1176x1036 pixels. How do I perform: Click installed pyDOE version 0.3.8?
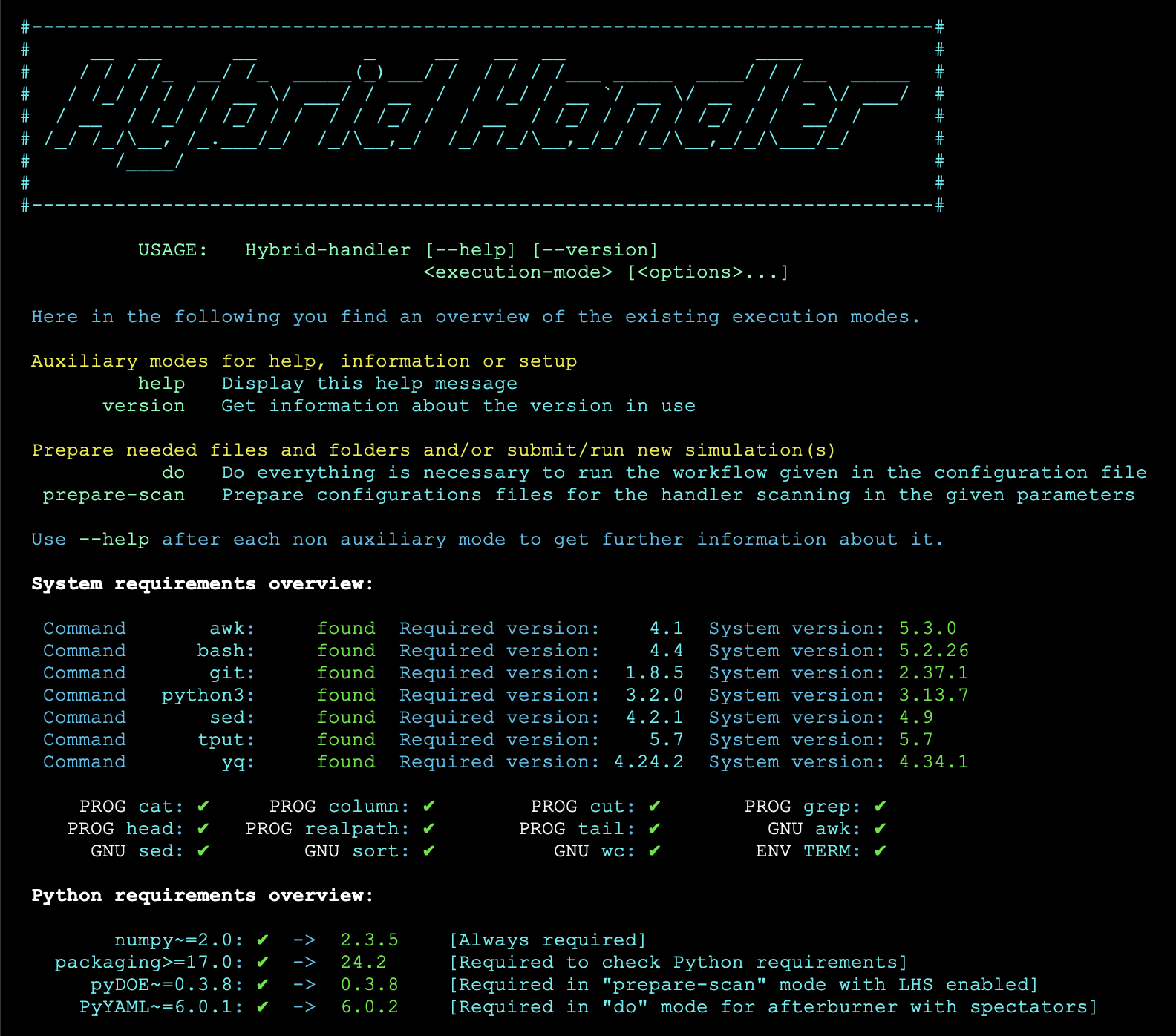(x=370, y=985)
